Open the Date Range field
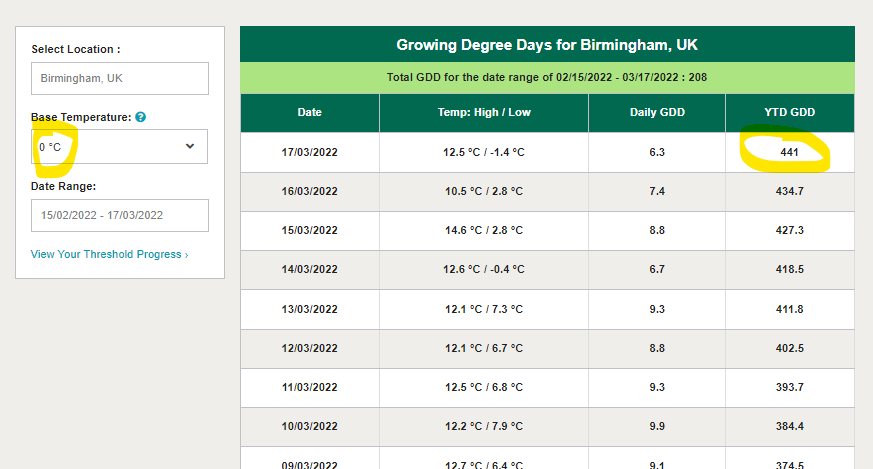873x469 pixels. point(119,215)
